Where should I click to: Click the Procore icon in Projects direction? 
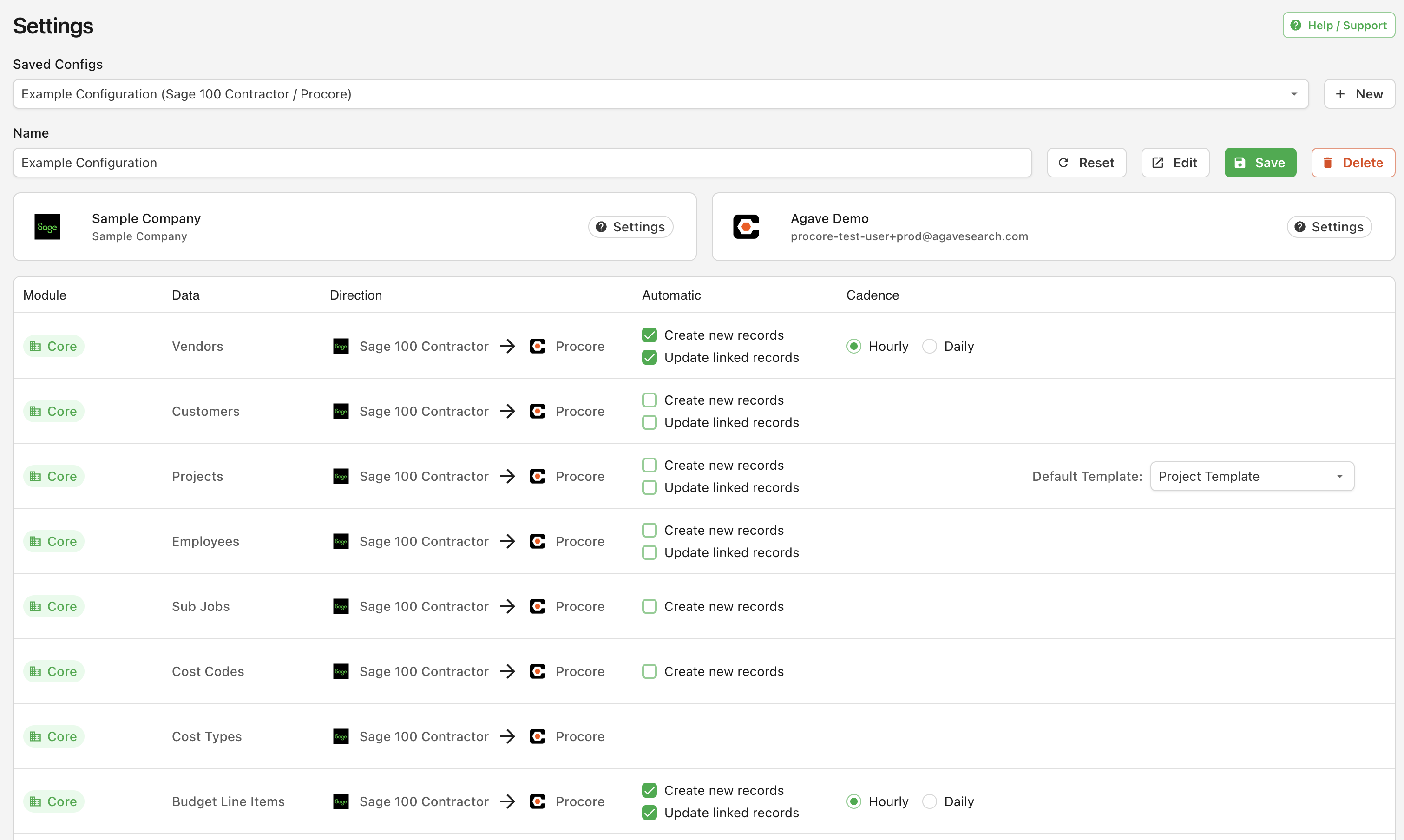[x=537, y=476]
